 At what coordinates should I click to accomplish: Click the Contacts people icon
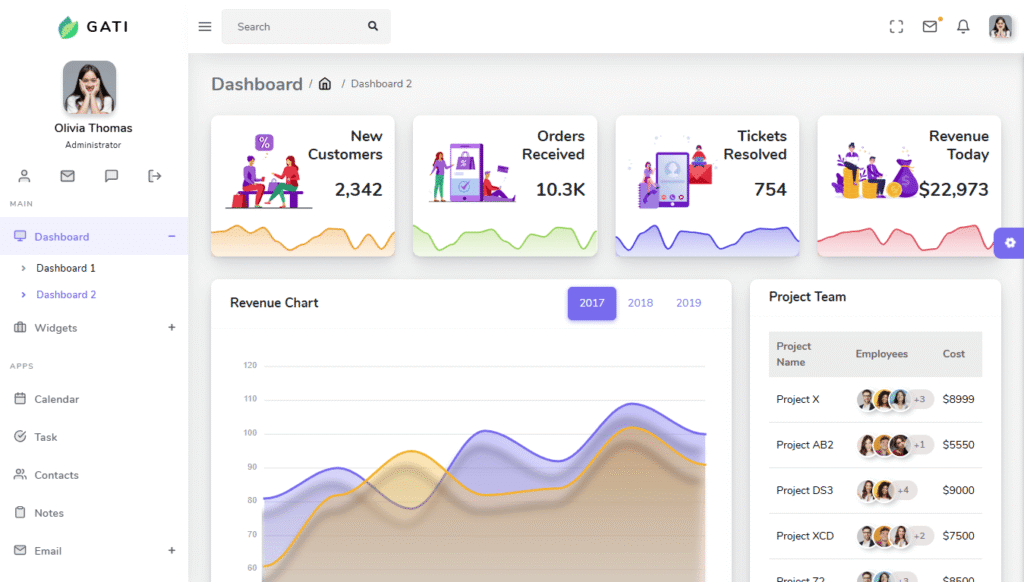point(20,474)
